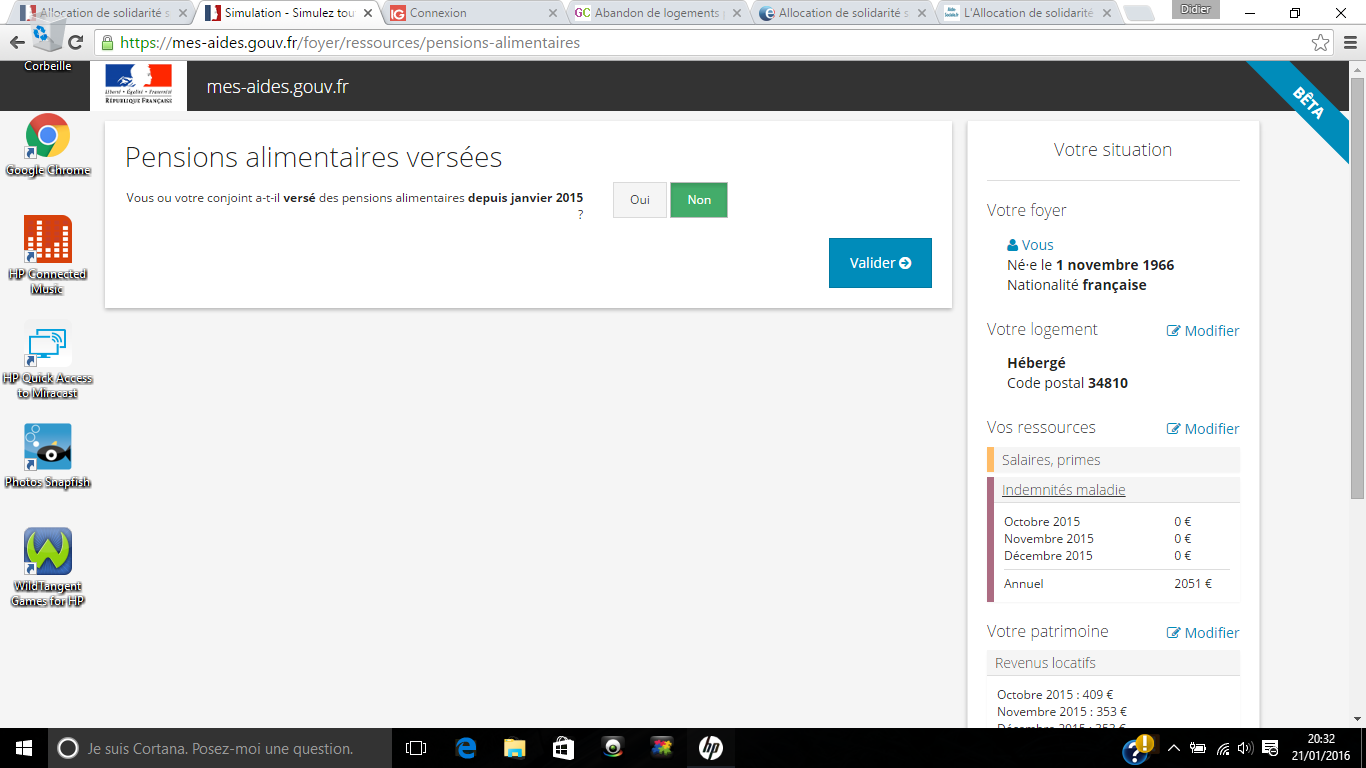The image size is (1366, 768).
Task: Select the Non answer
Action: [x=699, y=200]
